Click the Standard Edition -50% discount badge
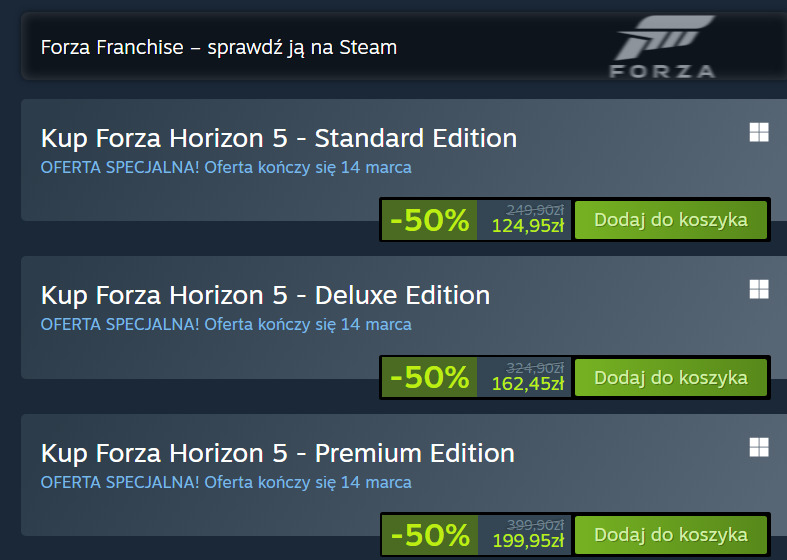Screen dimensions: 787x560 (x=429, y=220)
